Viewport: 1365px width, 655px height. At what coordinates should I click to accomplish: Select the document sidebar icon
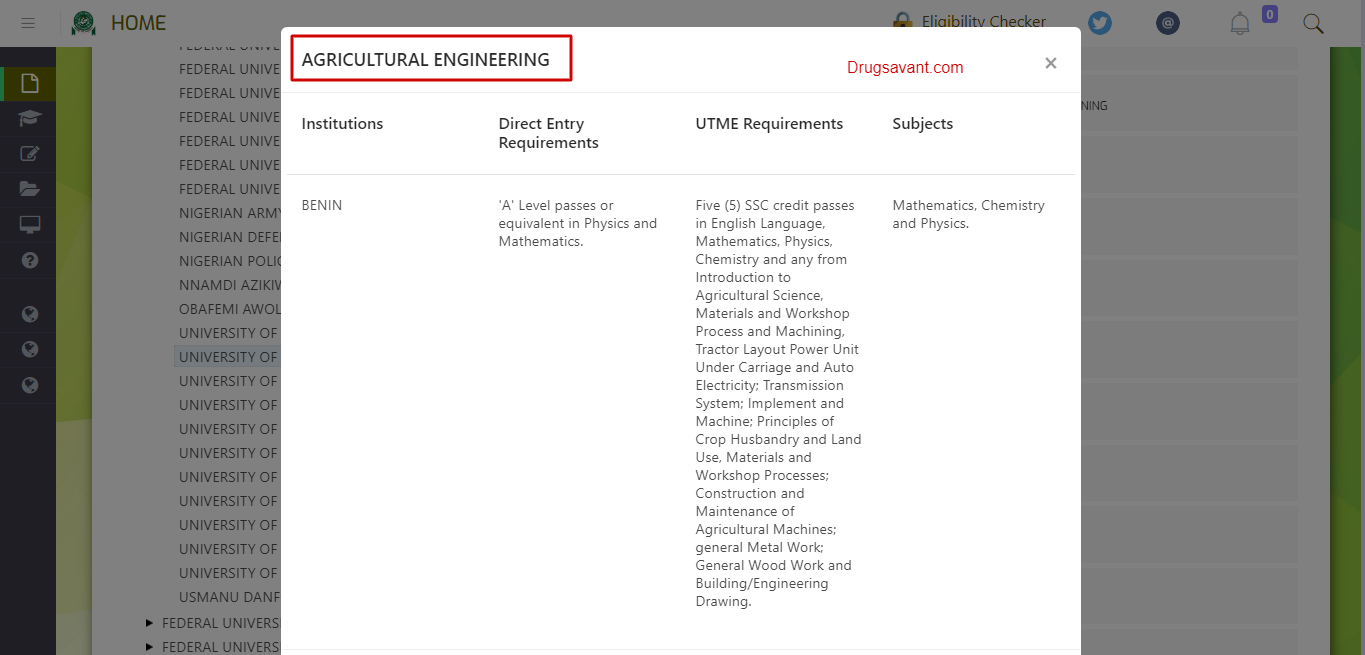point(28,84)
